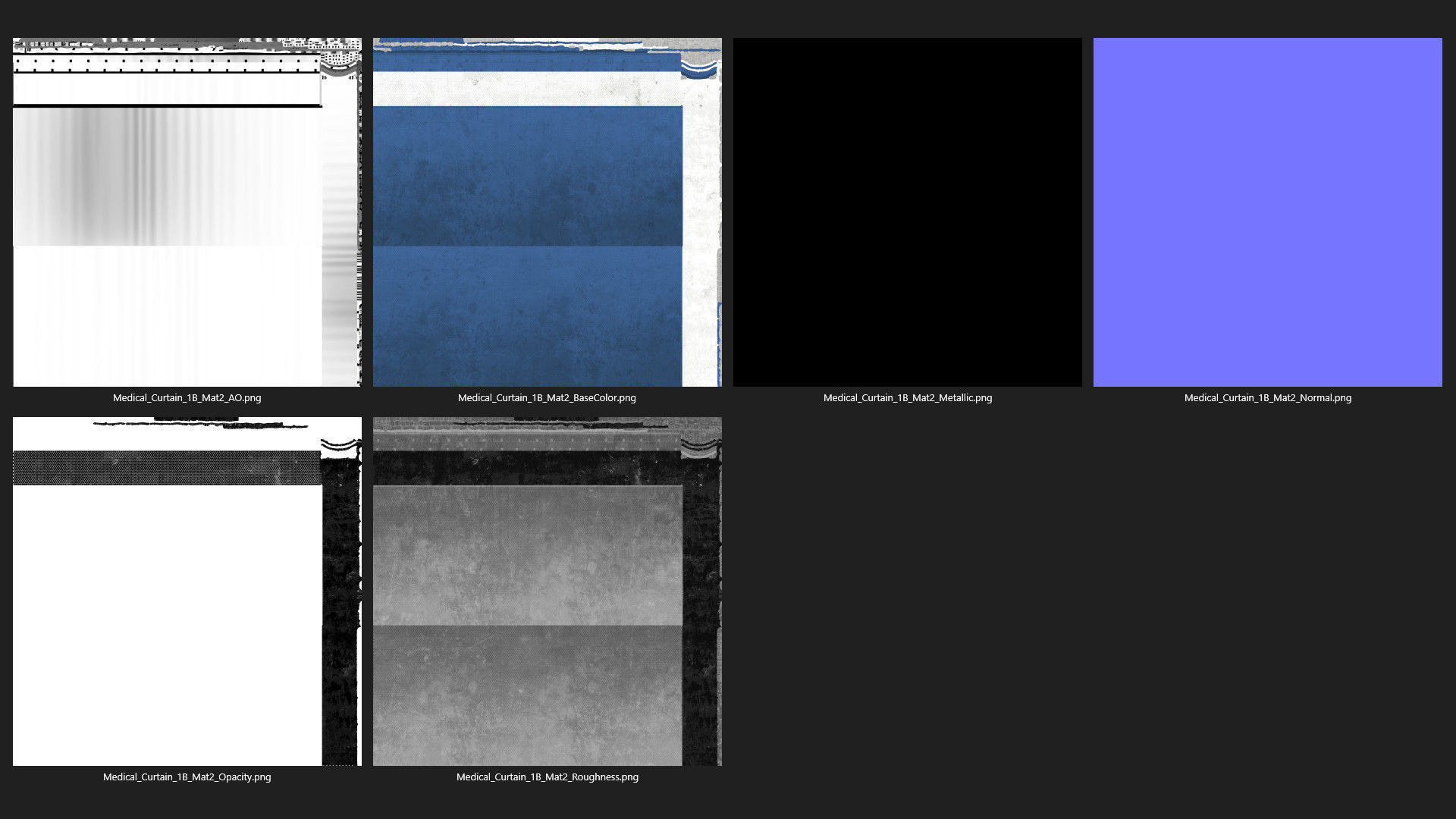Open the Opacity texture thumbnail

click(x=187, y=591)
